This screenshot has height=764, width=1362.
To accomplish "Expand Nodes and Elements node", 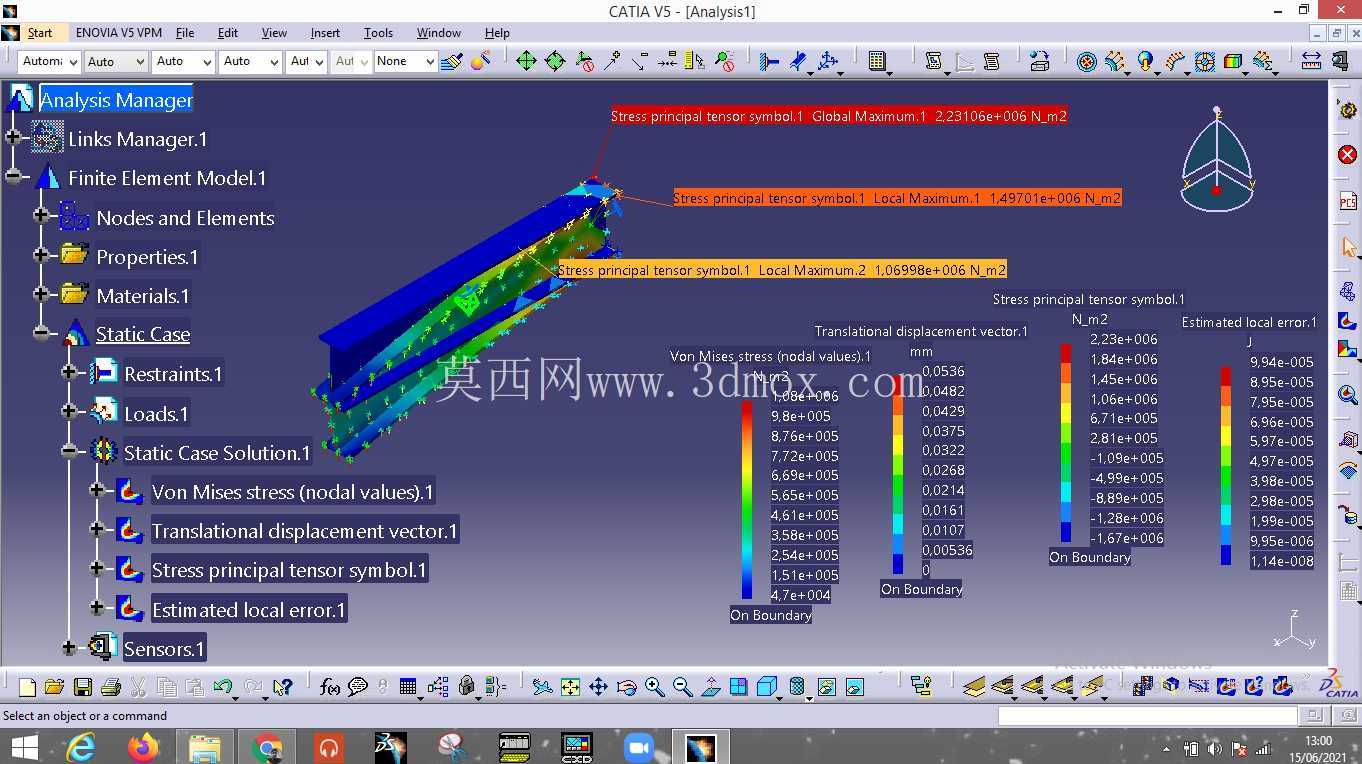I will [41, 215].
